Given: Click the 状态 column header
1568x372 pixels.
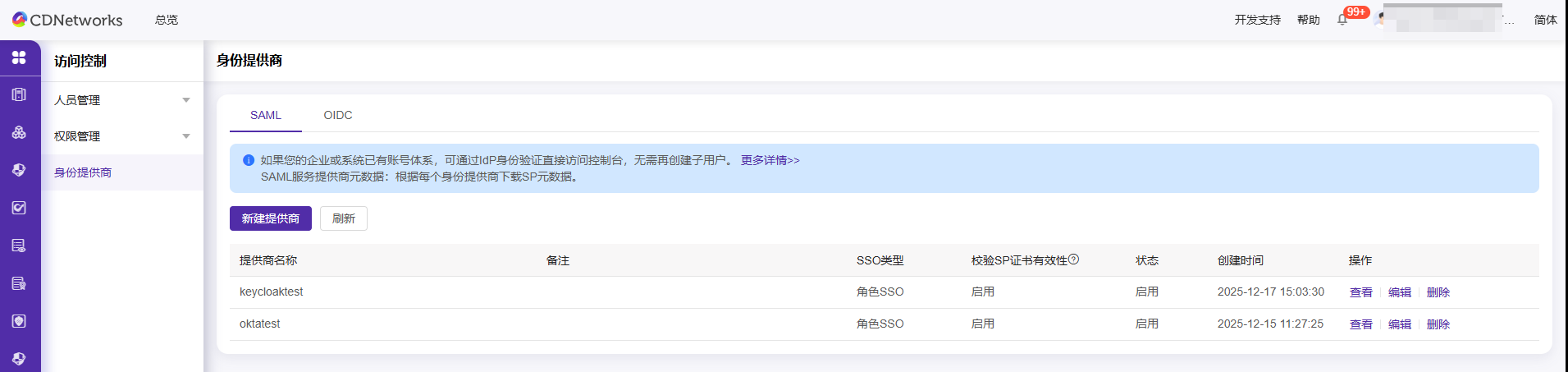Looking at the screenshot, I should pyautogui.click(x=1147, y=260).
